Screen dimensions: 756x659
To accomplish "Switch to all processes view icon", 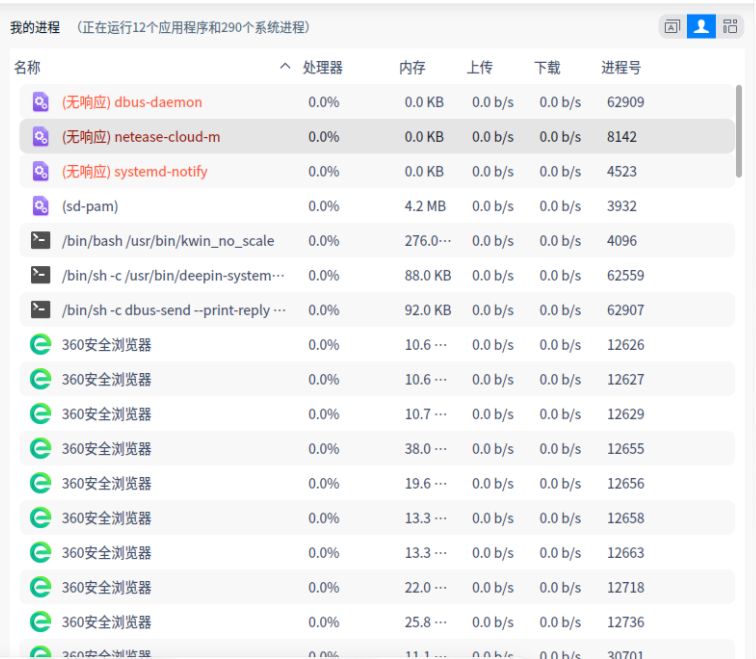I will coord(730,27).
